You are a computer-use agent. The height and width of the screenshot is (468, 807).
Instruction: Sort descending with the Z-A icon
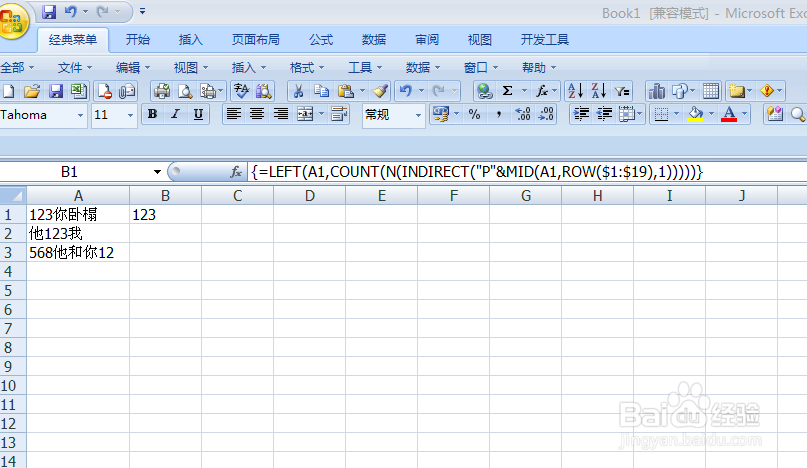coord(599,92)
